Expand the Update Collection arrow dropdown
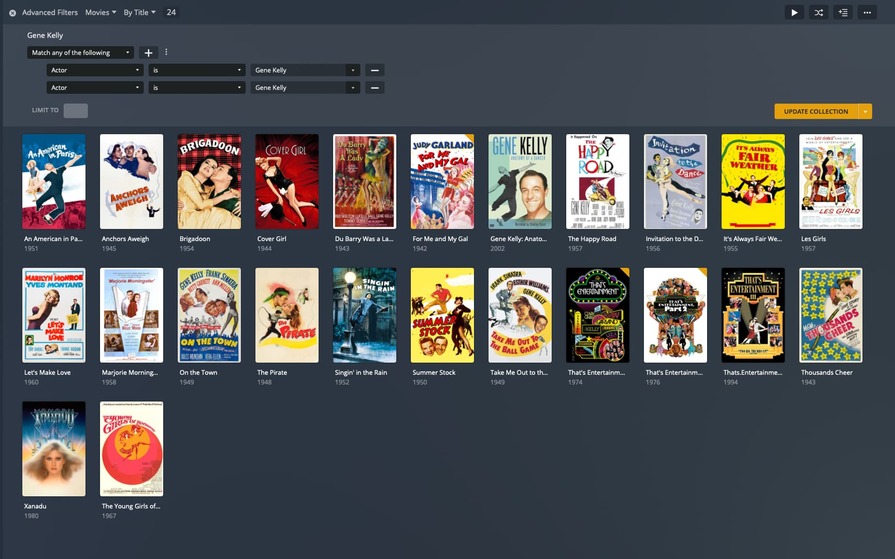This screenshot has width=895, height=559. [865, 111]
